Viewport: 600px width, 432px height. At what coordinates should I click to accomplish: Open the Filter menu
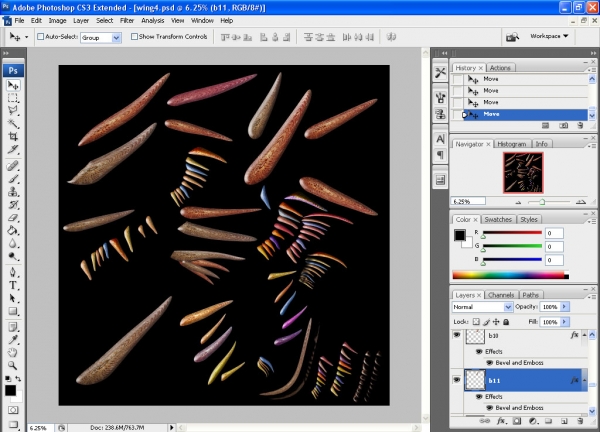127,21
